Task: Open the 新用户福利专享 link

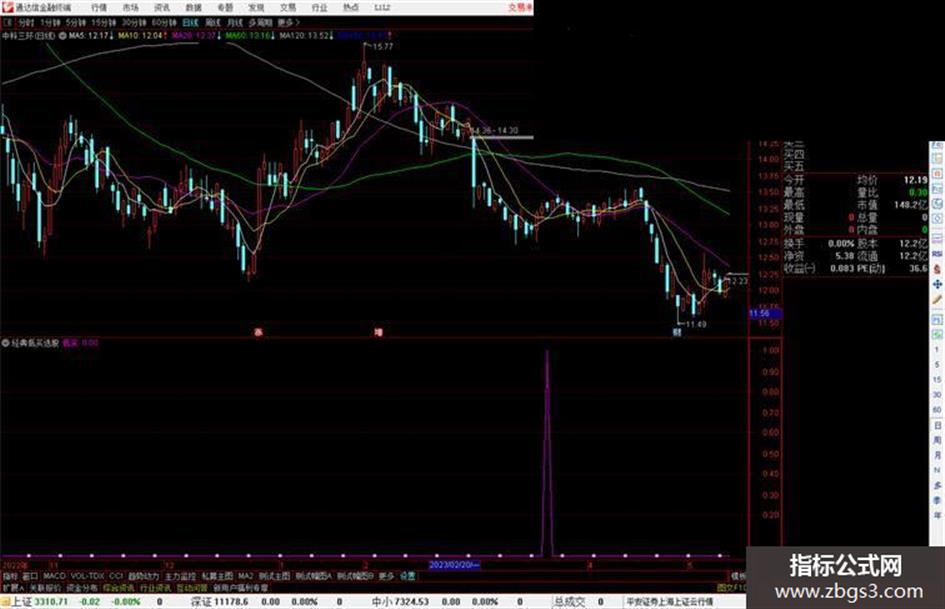Action: coord(240,587)
